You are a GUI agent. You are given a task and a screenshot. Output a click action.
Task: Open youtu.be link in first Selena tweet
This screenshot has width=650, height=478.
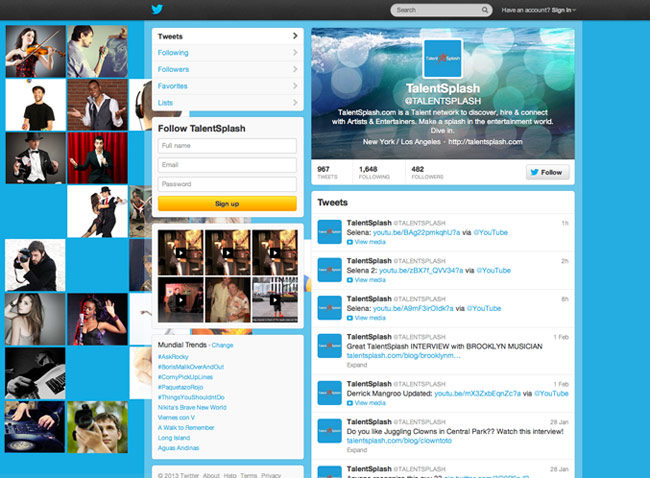[416, 232]
